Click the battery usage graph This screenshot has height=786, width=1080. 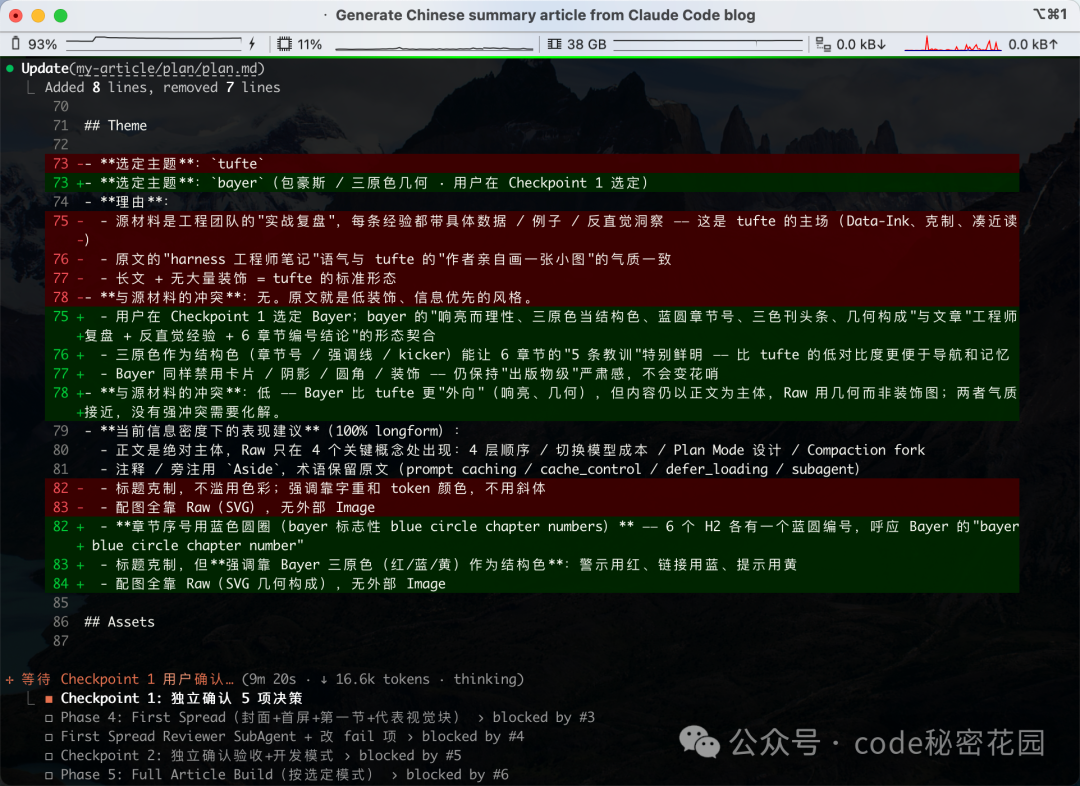(x=154, y=43)
